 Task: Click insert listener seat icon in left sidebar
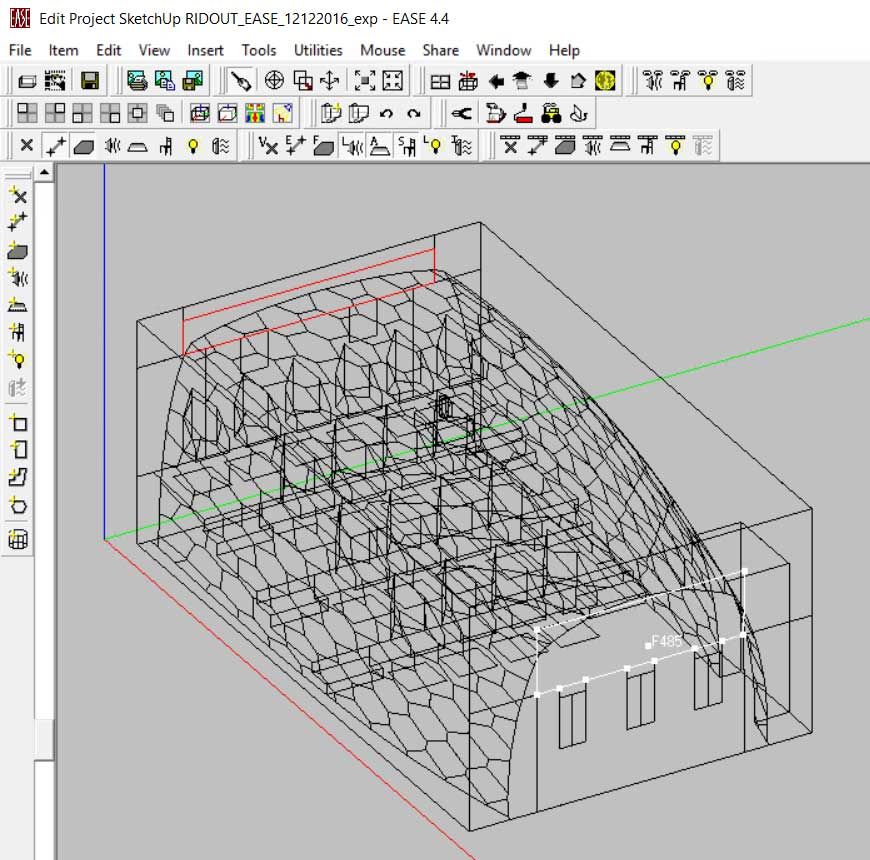[x=18, y=332]
